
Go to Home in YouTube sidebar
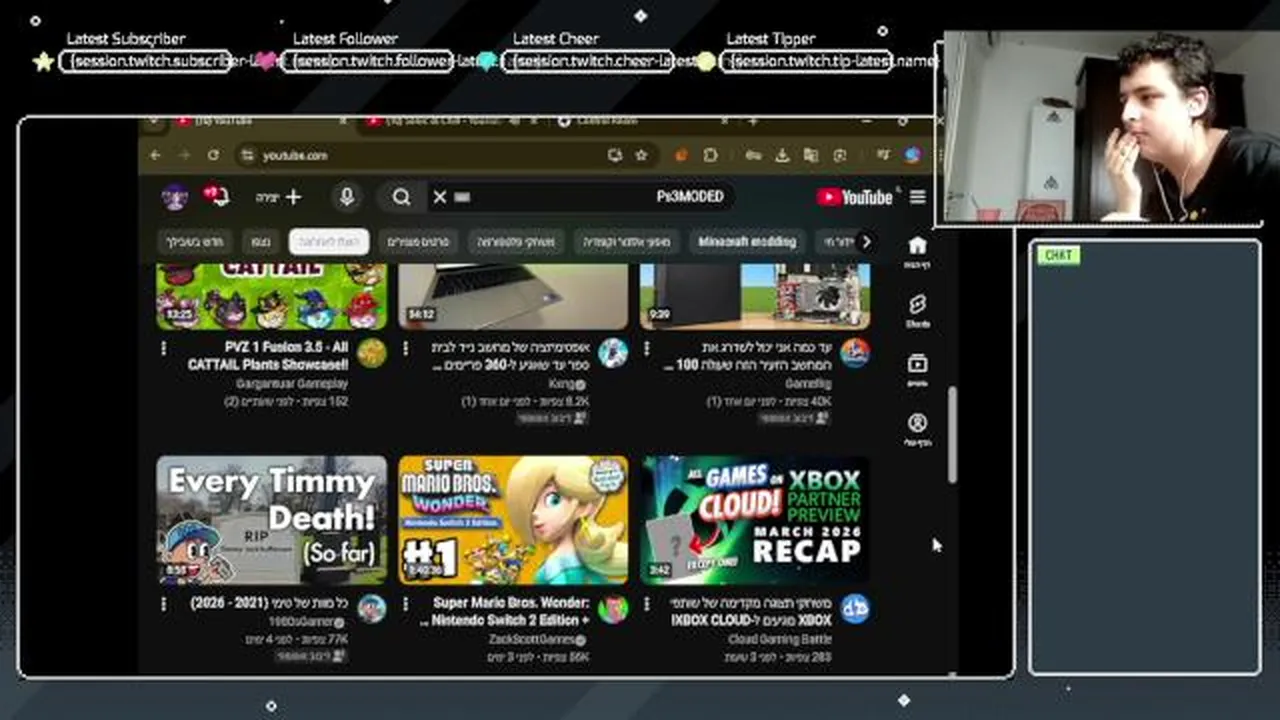(917, 252)
